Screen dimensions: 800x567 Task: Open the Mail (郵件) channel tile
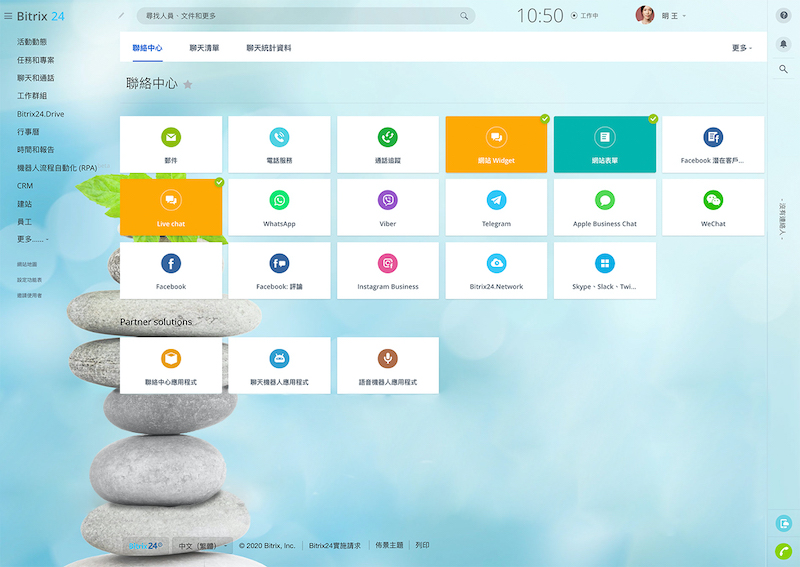click(171, 144)
